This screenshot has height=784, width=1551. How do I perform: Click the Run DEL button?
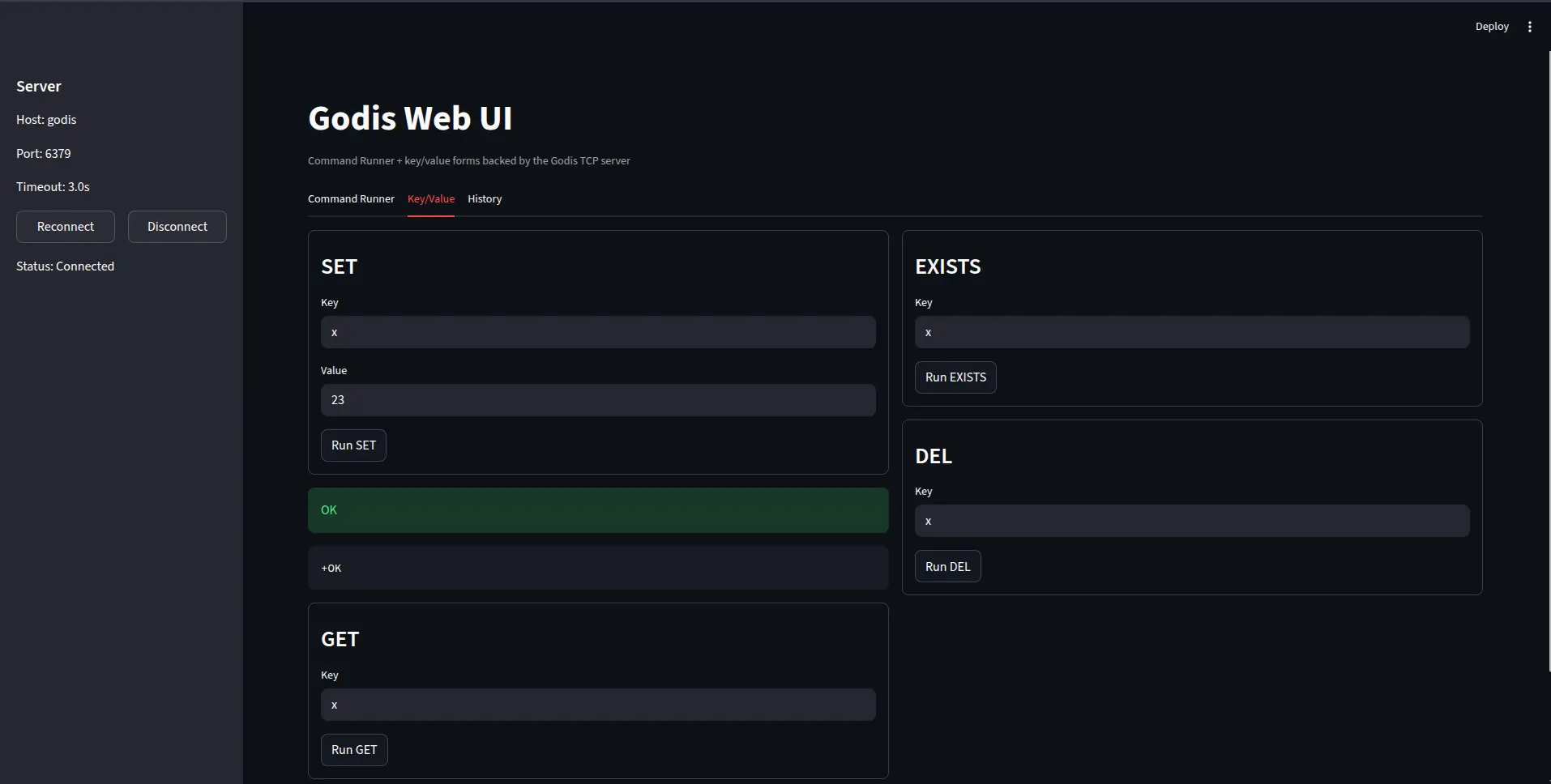click(x=947, y=567)
